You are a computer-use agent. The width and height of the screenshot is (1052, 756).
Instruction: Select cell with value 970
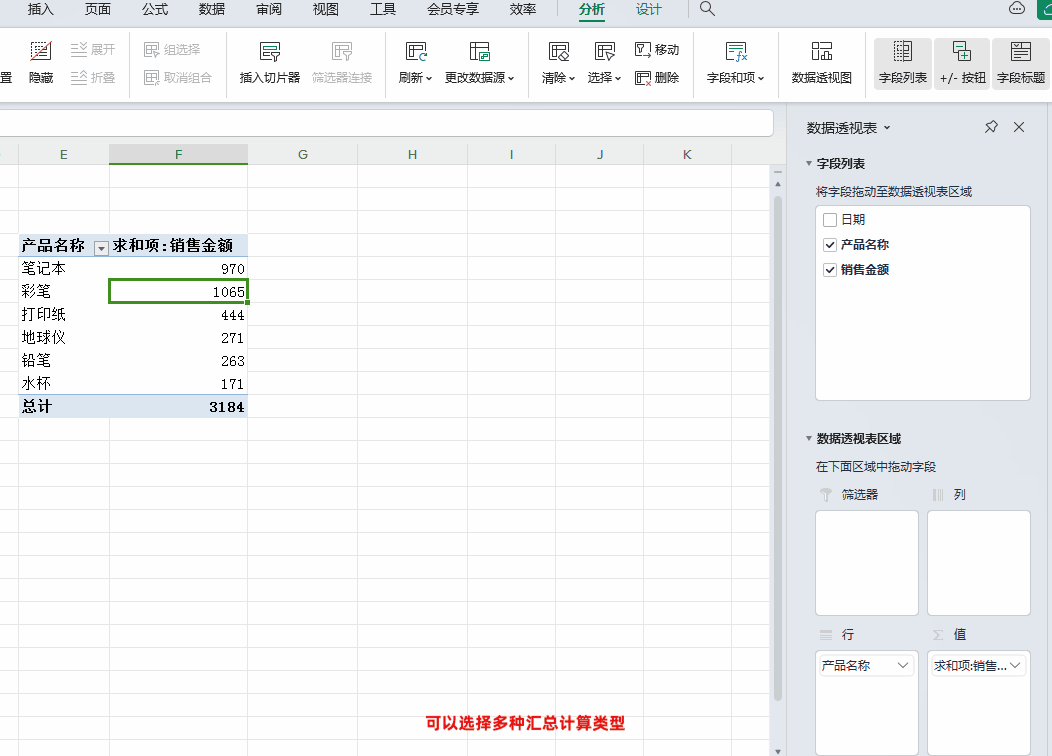click(178, 268)
